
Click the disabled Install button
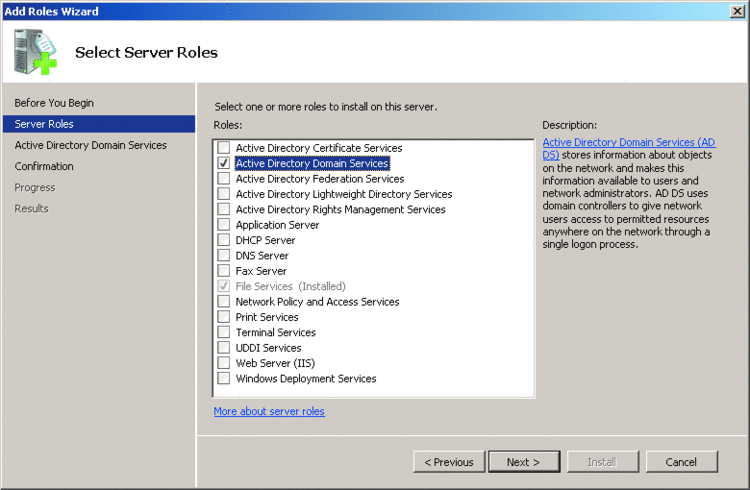(602, 462)
